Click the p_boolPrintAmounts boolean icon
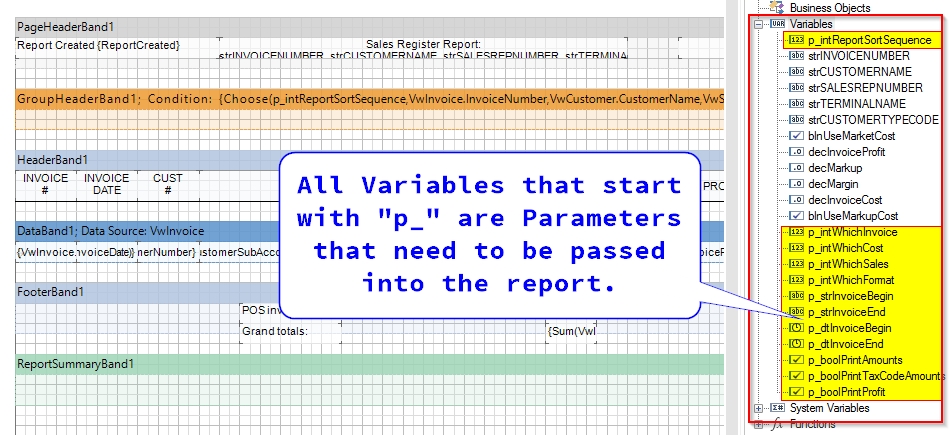 [x=797, y=360]
